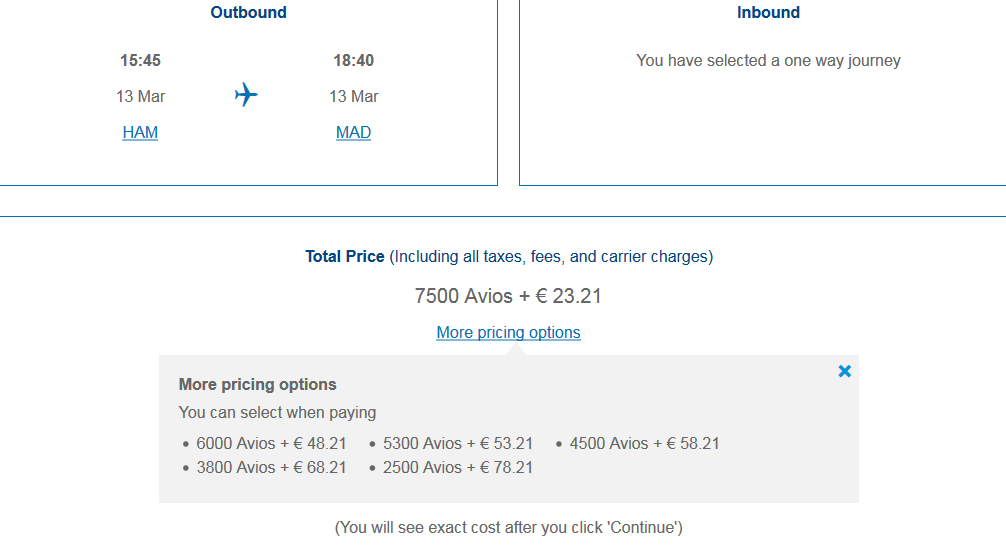Click the Total Price label
1006x552 pixels.
[345, 257]
